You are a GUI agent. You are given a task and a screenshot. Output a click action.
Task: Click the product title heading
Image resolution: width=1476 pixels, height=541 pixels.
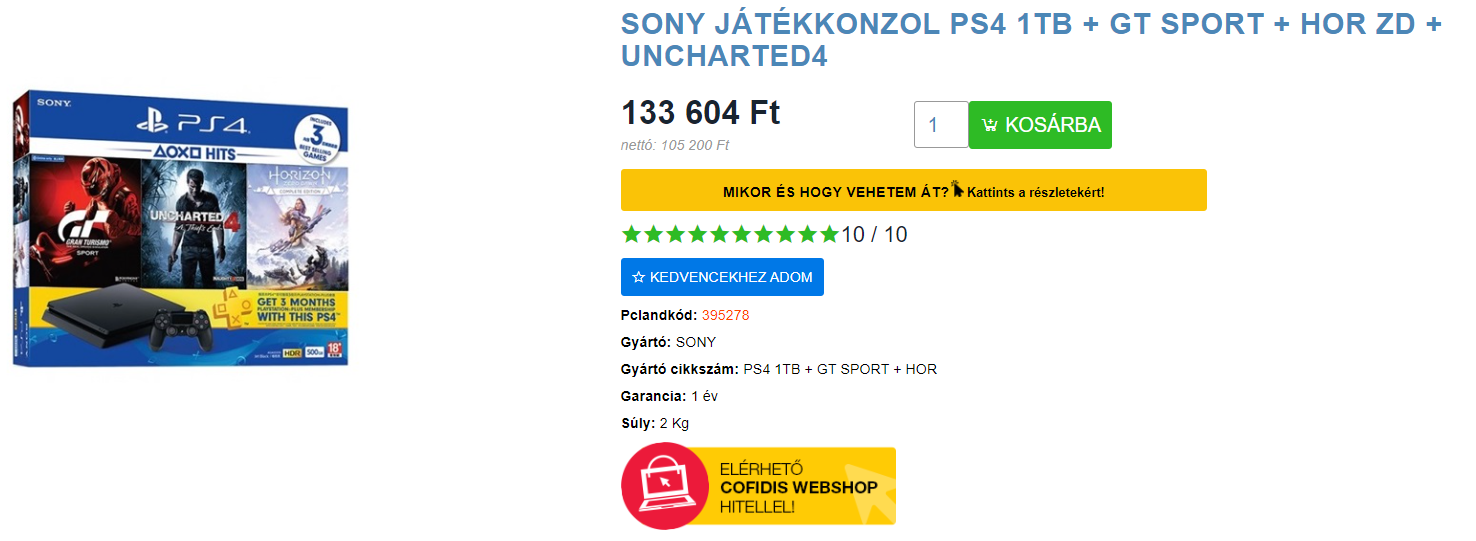tap(1030, 40)
